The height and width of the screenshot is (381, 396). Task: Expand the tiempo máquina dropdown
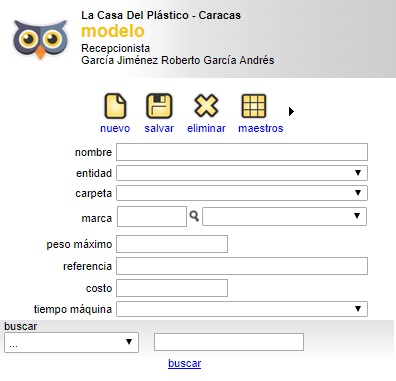242,309
